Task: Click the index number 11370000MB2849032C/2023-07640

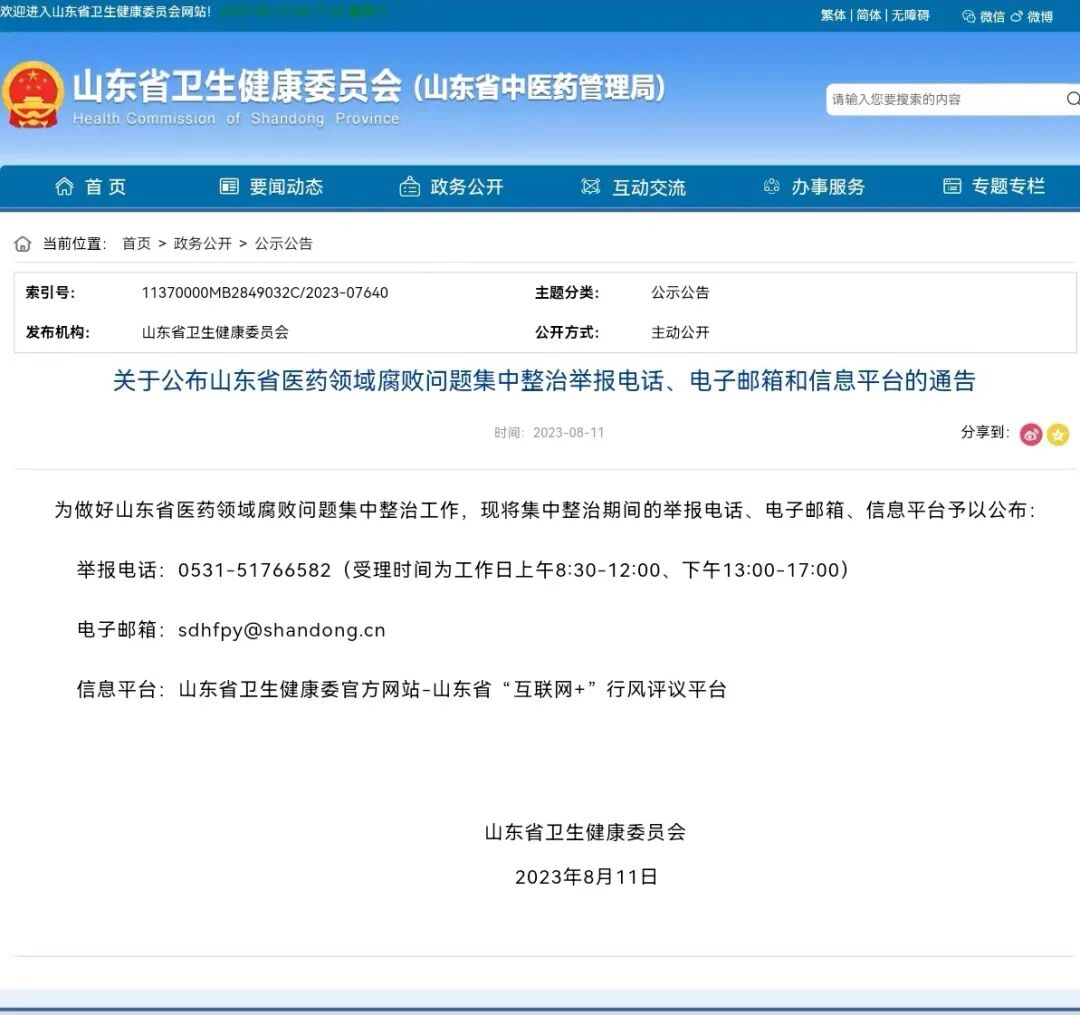Action: [265, 293]
